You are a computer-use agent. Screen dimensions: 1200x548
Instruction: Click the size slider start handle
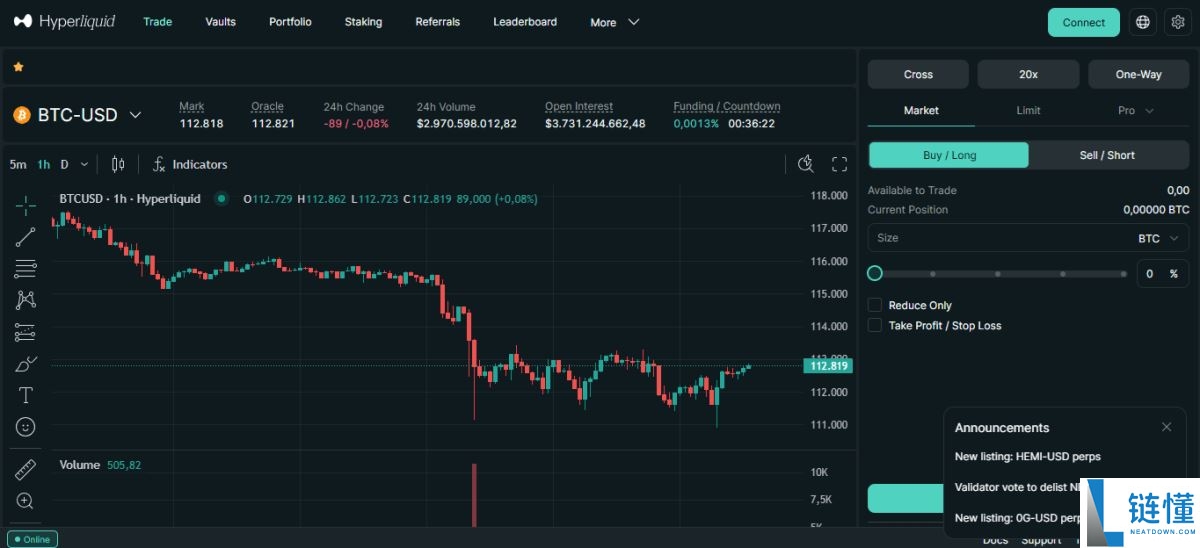click(875, 273)
